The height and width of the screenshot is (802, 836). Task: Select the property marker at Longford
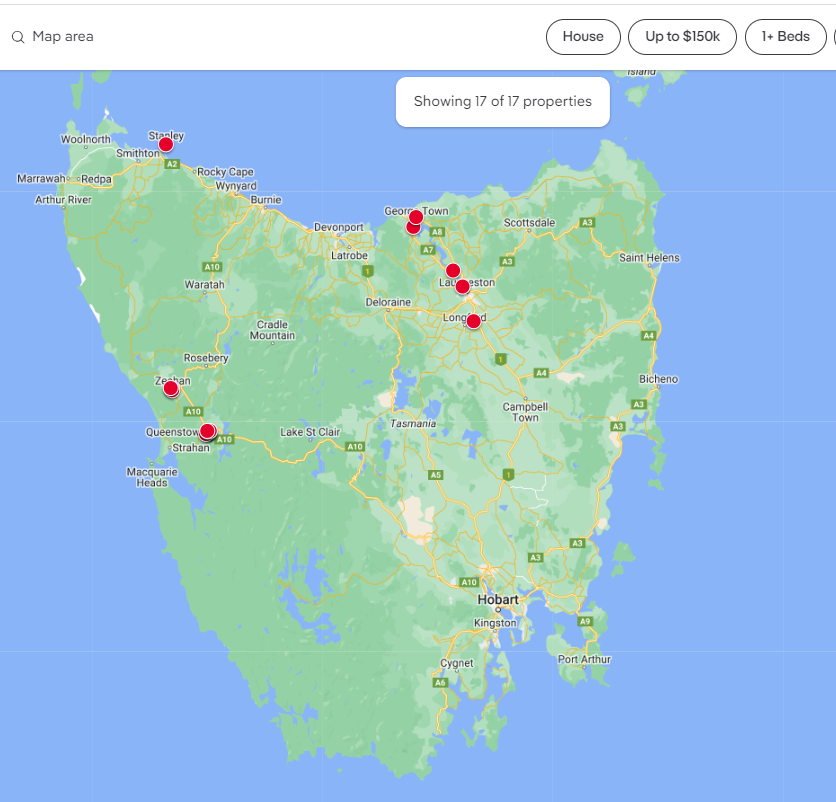[x=474, y=321]
